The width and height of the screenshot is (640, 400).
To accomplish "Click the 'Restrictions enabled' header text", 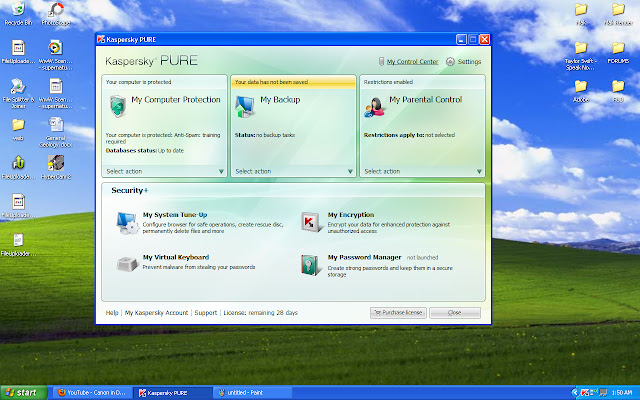I will [x=388, y=82].
